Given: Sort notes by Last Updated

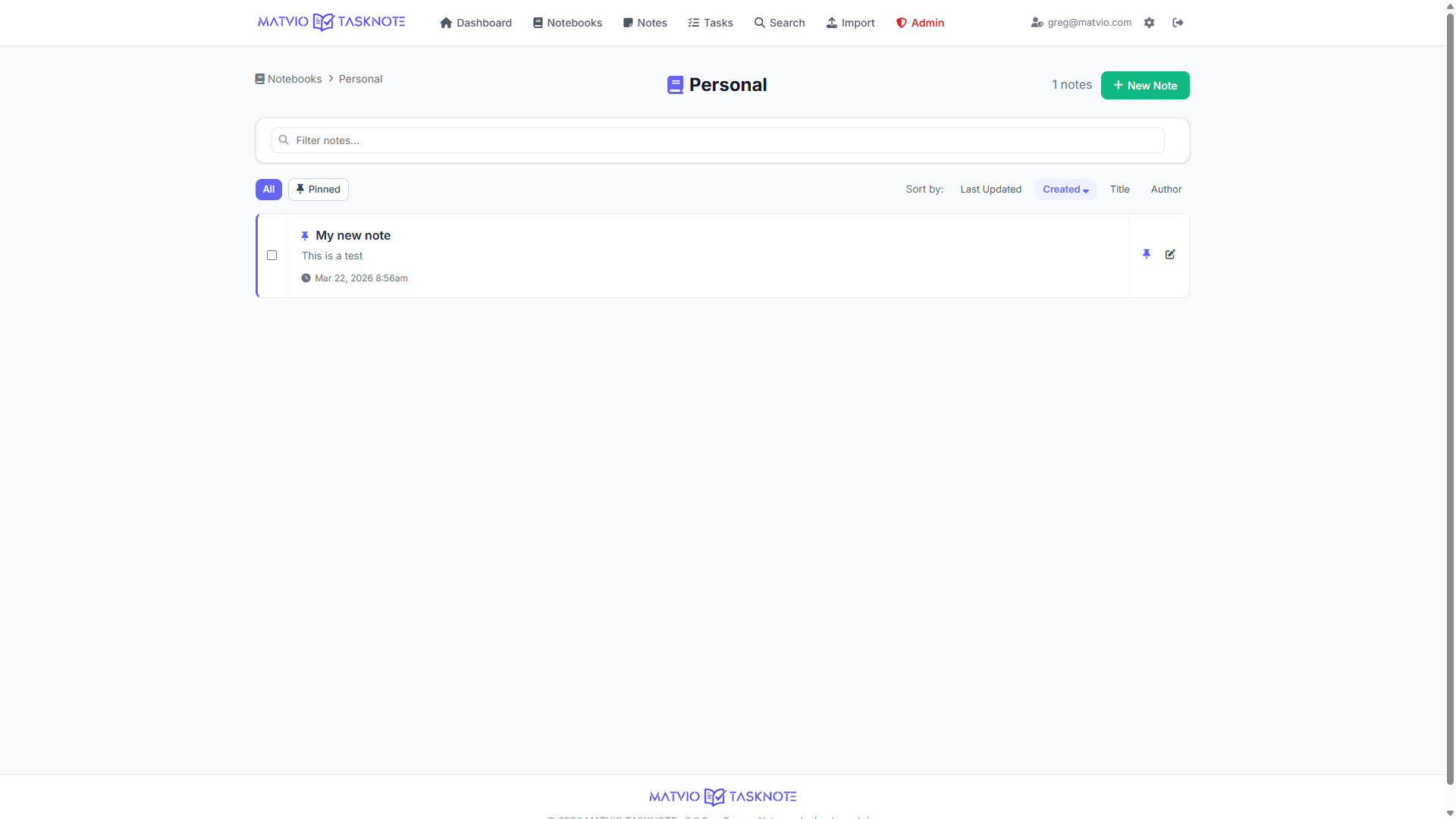Looking at the screenshot, I should [x=990, y=190].
